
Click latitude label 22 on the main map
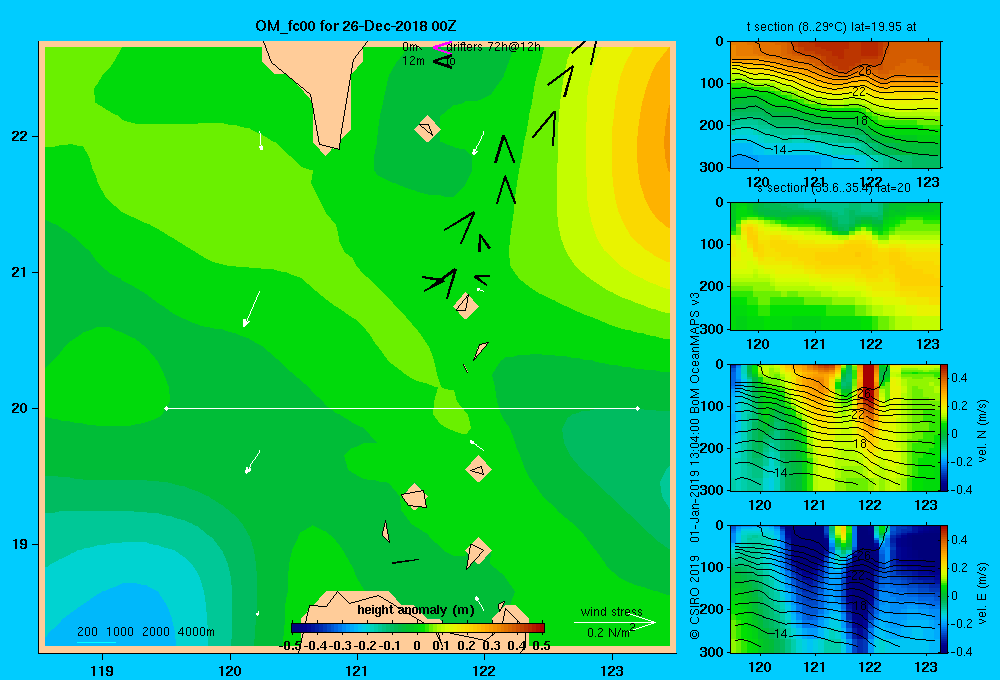20,136
